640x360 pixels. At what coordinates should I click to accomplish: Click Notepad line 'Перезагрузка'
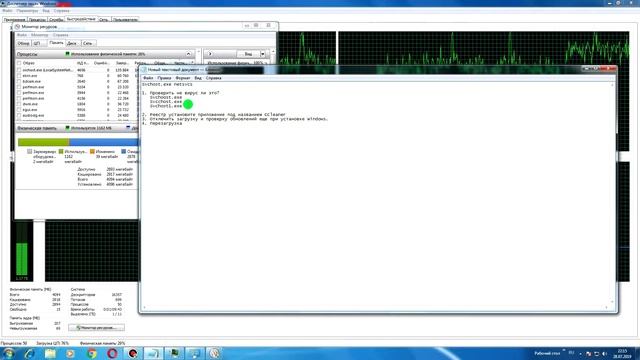[x=166, y=123]
